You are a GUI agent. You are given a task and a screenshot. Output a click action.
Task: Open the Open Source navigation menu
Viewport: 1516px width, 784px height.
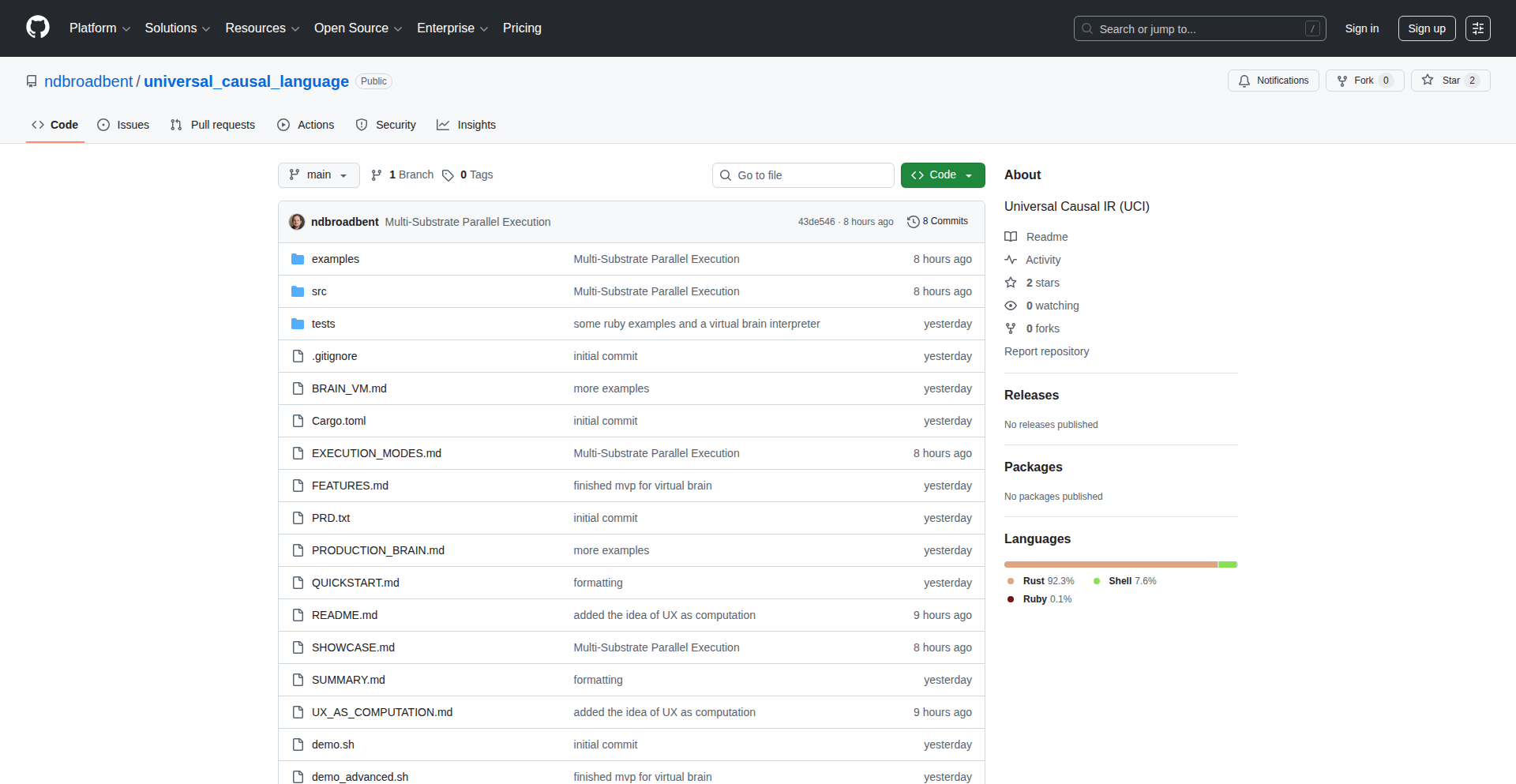[x=358, y=28]
